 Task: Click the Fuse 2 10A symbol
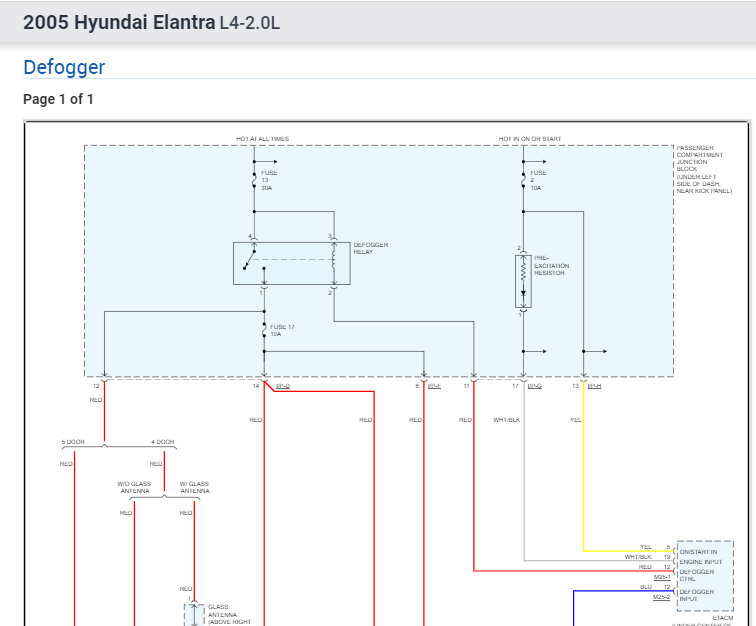click(523, 181)
